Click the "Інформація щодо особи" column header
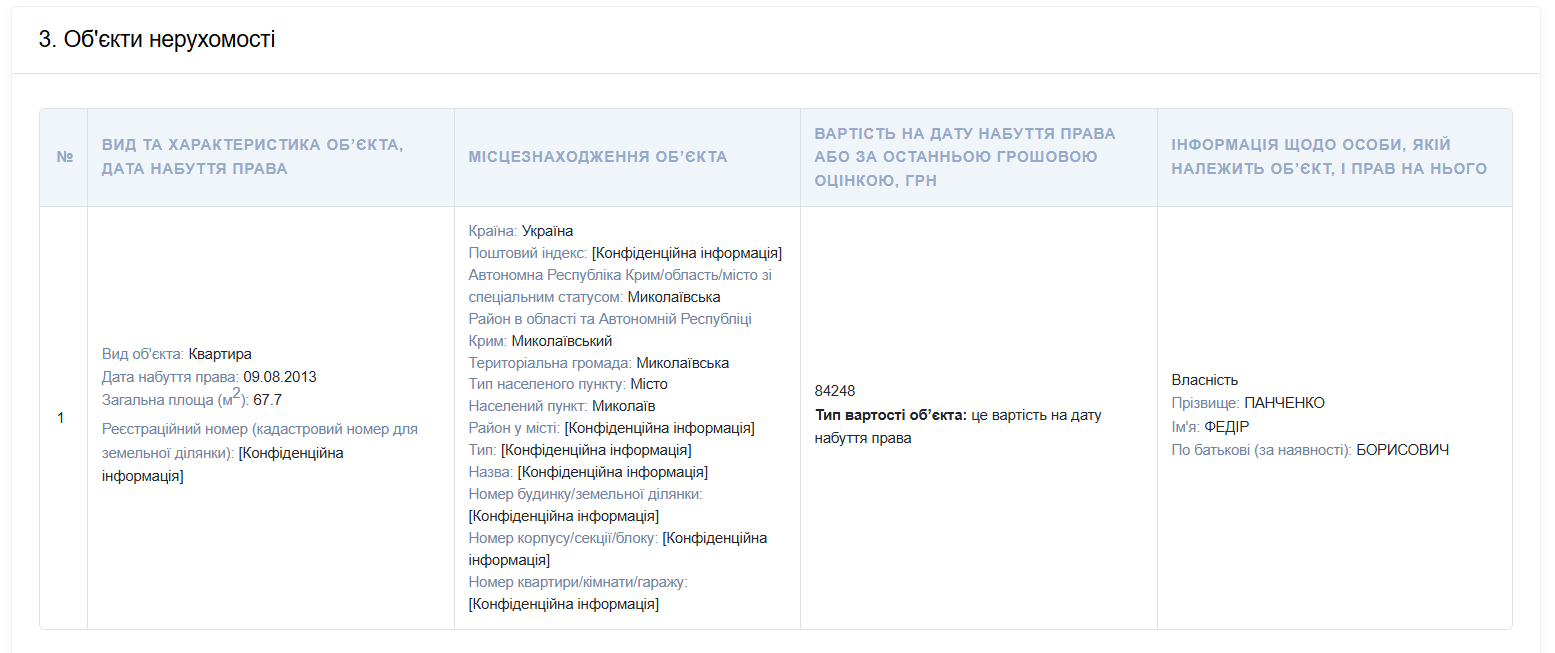The height and width of the screenshot is (653, 1555). [x=1328, y=157]
